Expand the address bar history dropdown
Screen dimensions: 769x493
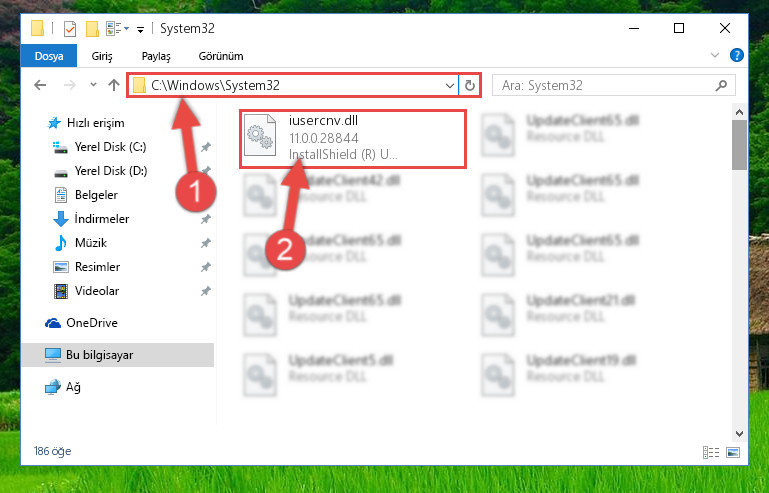click(449, 85)
